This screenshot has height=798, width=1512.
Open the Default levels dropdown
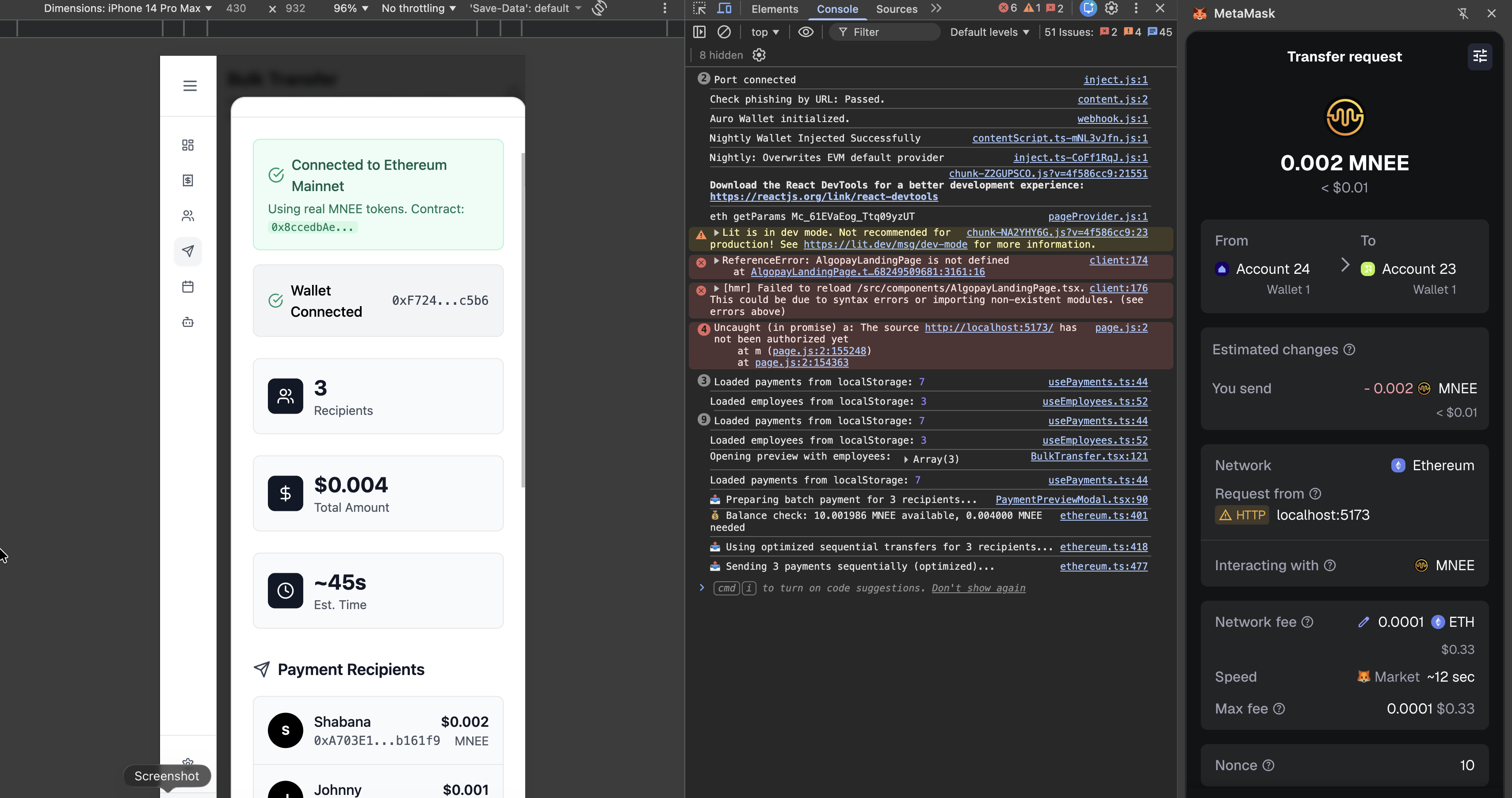(x=989, y=32)
